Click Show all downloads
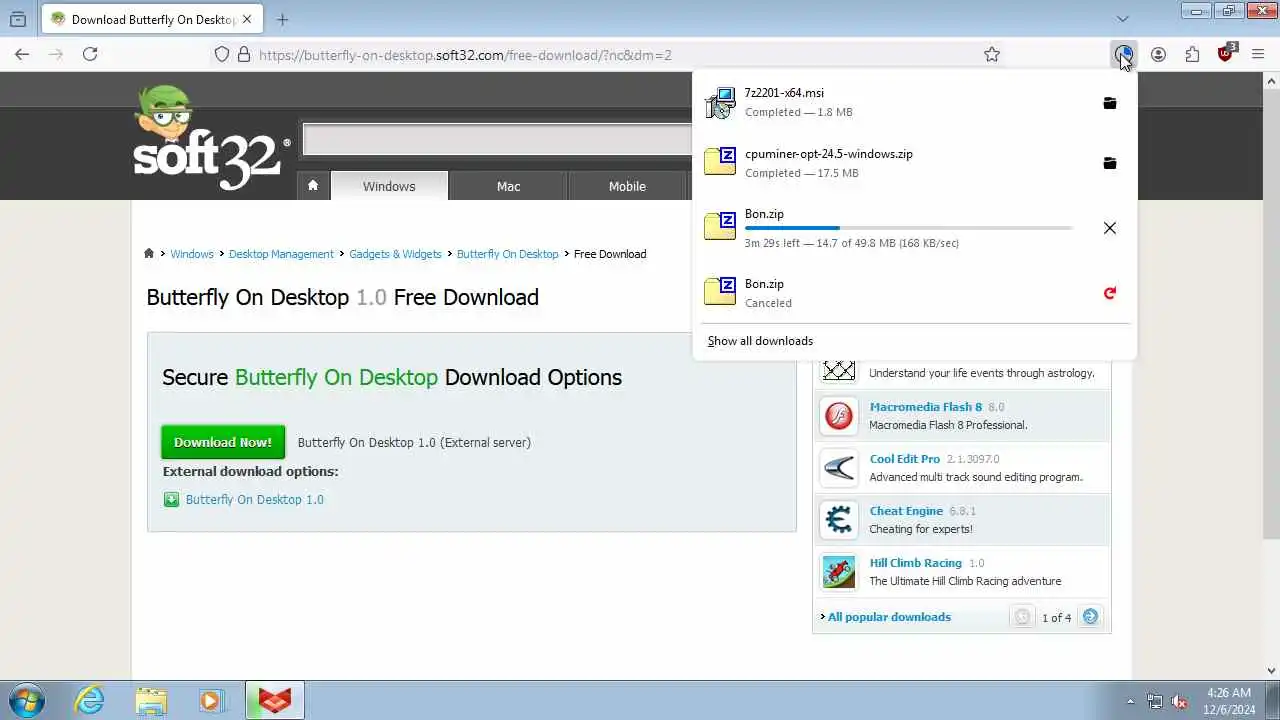Screen dimensions: 1280x720 point(760,341)
